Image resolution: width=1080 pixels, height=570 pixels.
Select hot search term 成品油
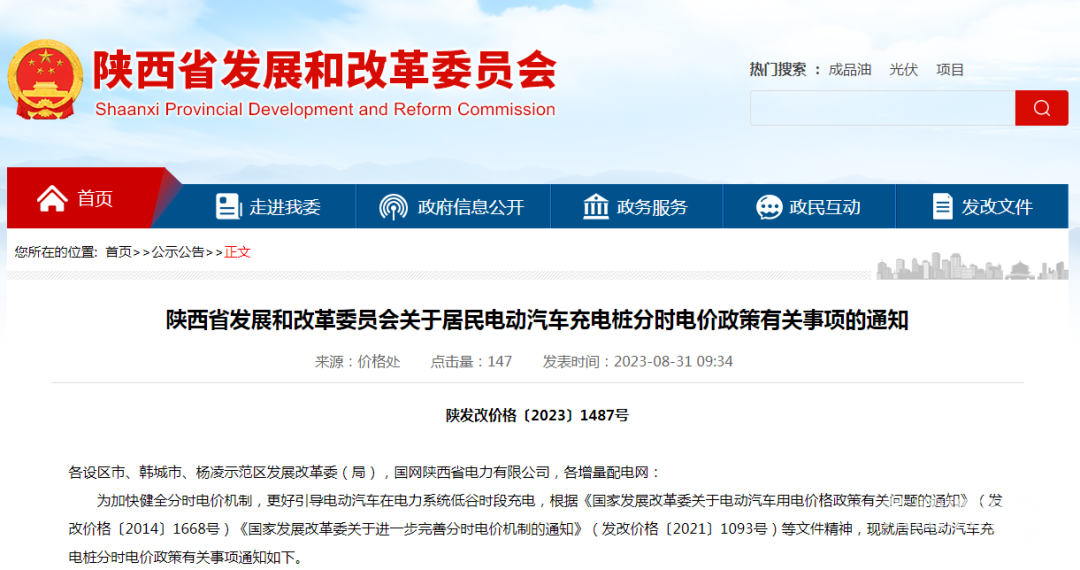[x=849, y=70]
